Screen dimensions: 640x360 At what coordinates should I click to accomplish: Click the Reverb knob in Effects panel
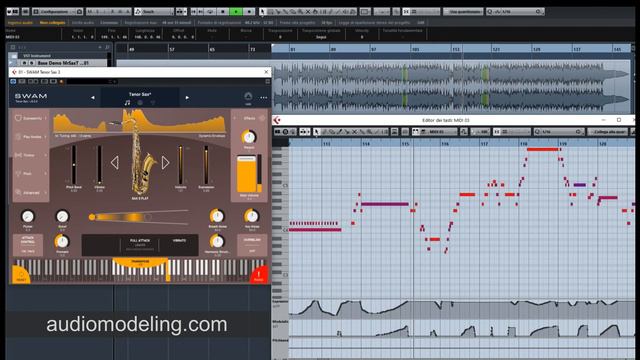249,137
